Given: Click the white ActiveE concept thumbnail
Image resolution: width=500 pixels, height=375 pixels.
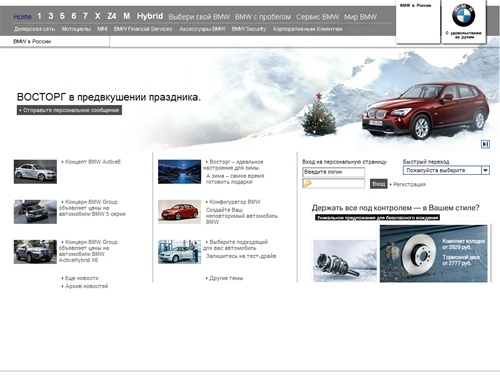Looking at the screenshot, I should tap(35, 172).
